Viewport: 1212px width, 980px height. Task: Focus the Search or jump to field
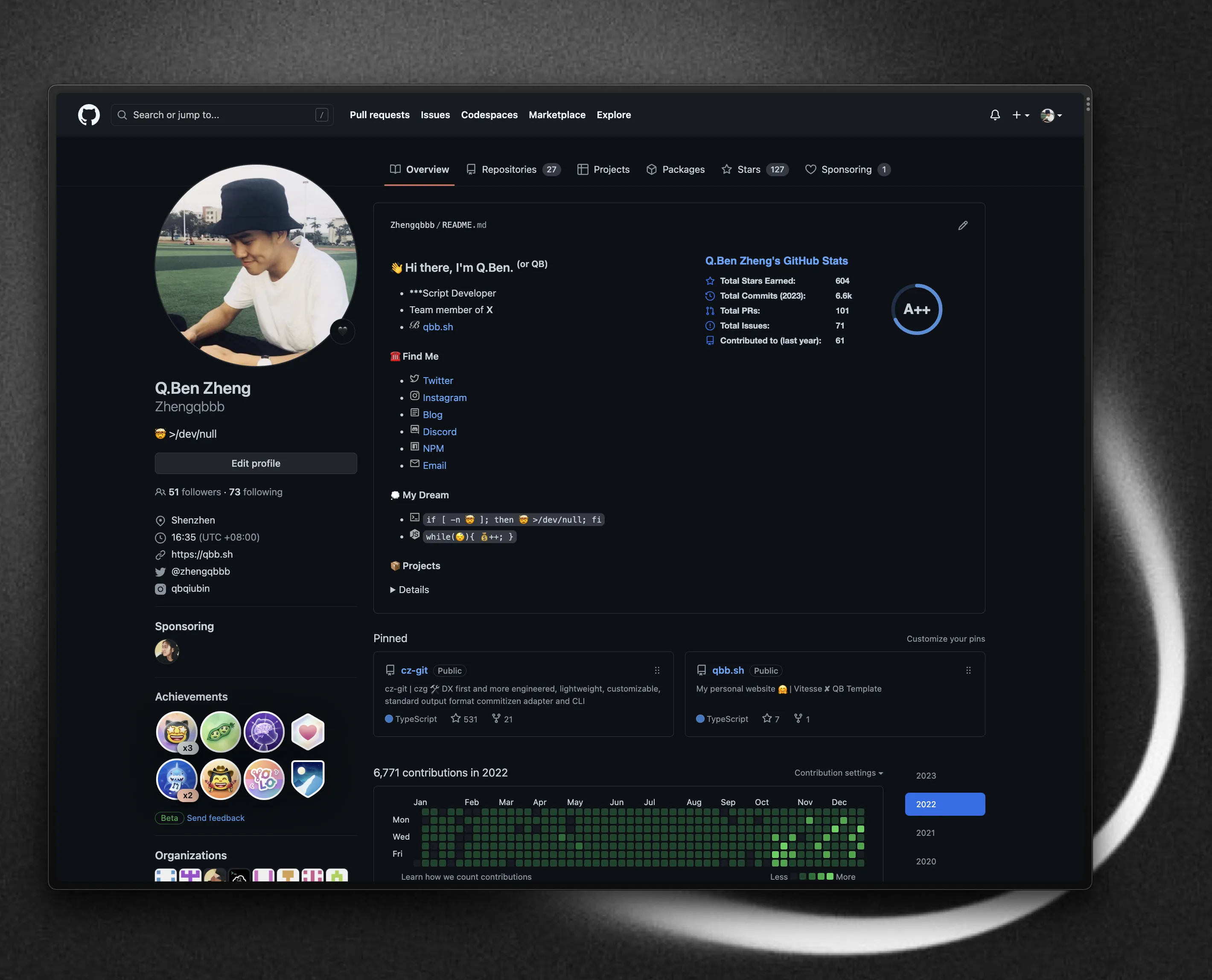[x=222, y=115]
